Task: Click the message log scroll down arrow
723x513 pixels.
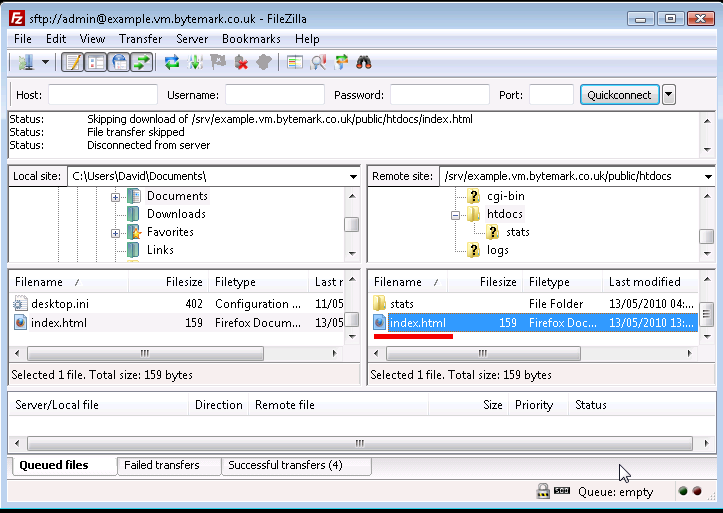Action: pos(707,149)
